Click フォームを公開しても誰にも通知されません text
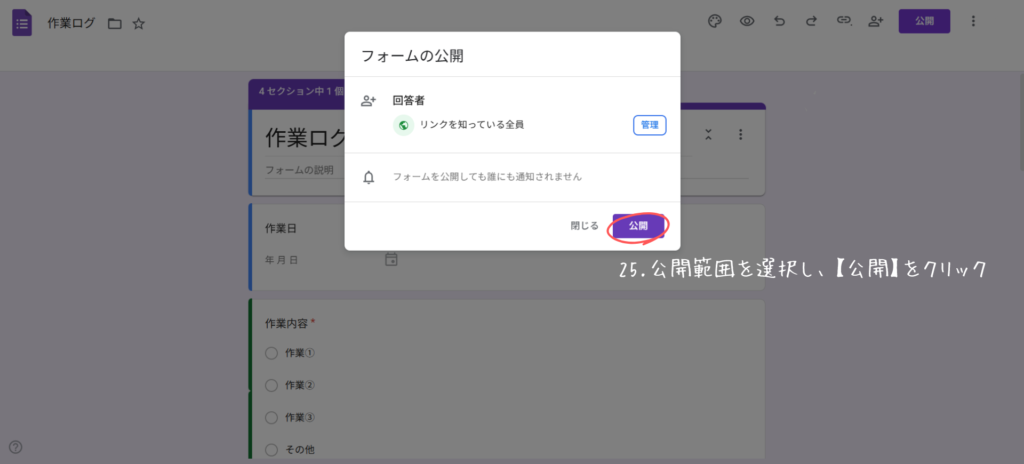 click(487, 176)
